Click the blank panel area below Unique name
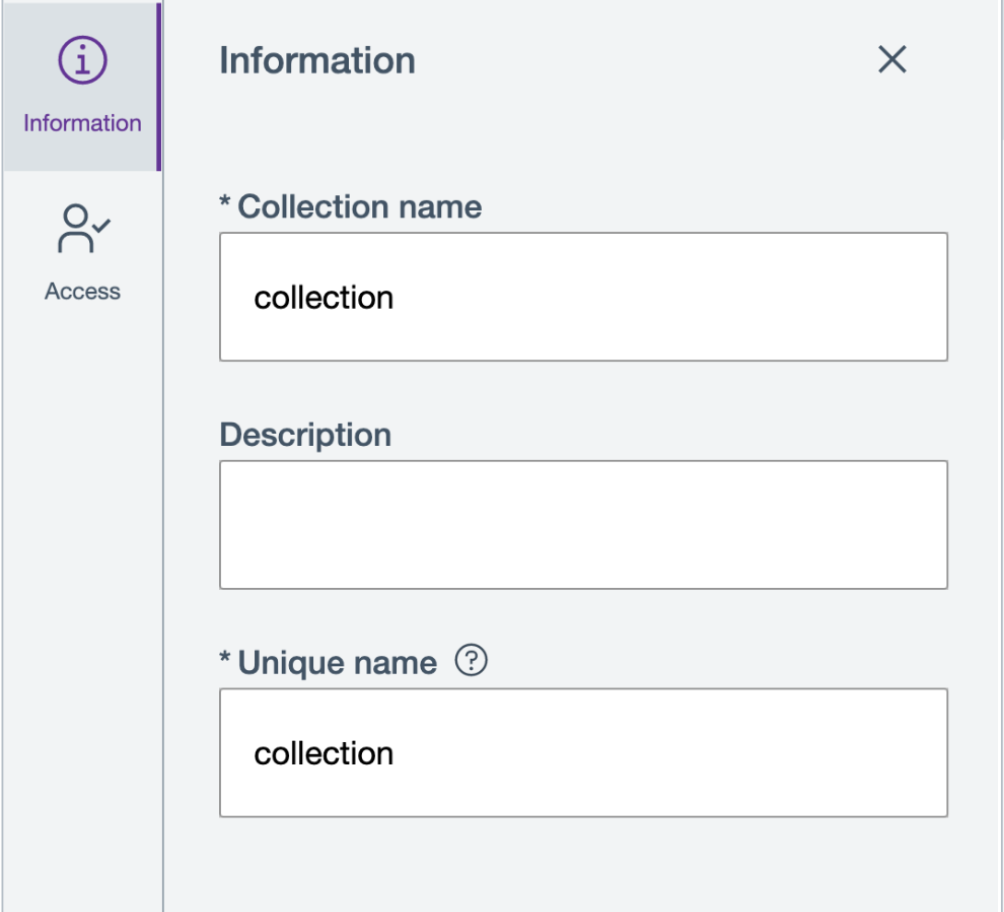 pyautogui.click(x=583, y=865)
